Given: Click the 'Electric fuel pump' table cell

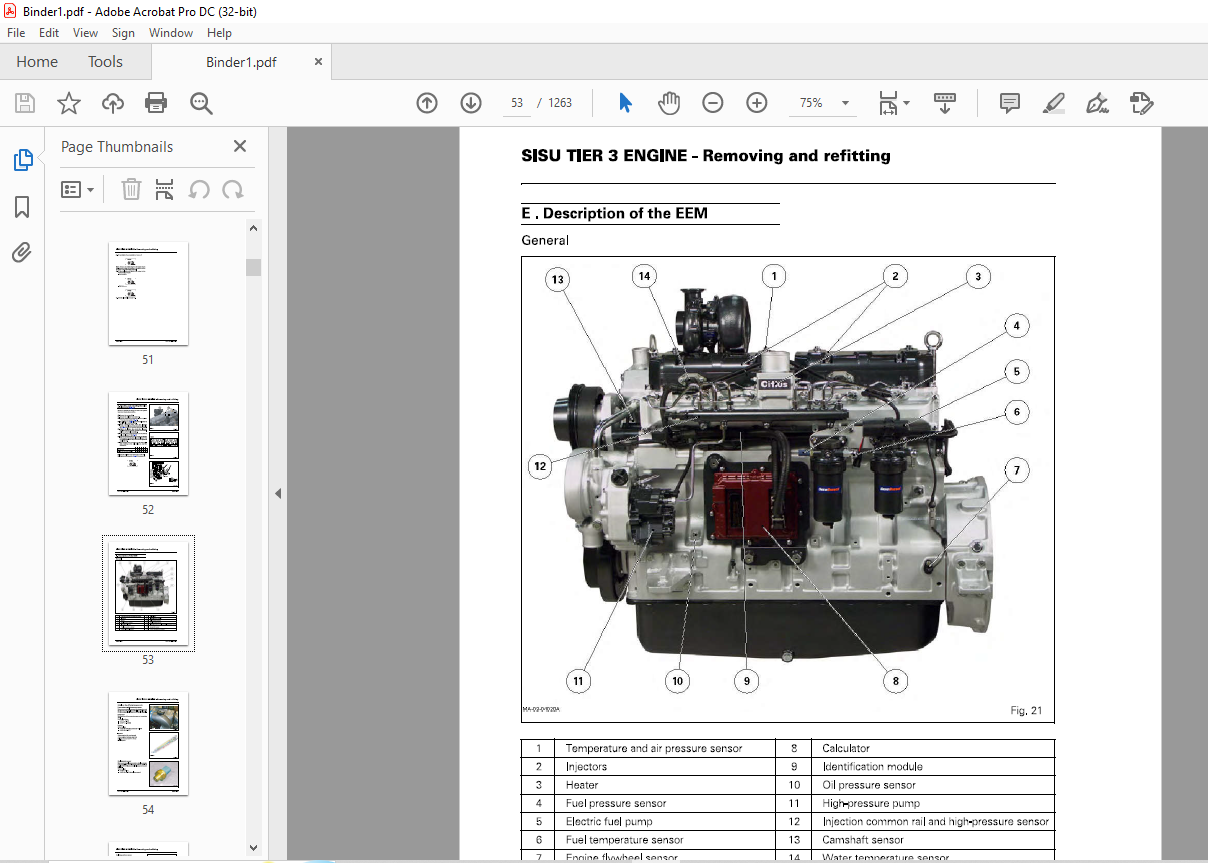Looking at the screenshot, I should 609,821.
